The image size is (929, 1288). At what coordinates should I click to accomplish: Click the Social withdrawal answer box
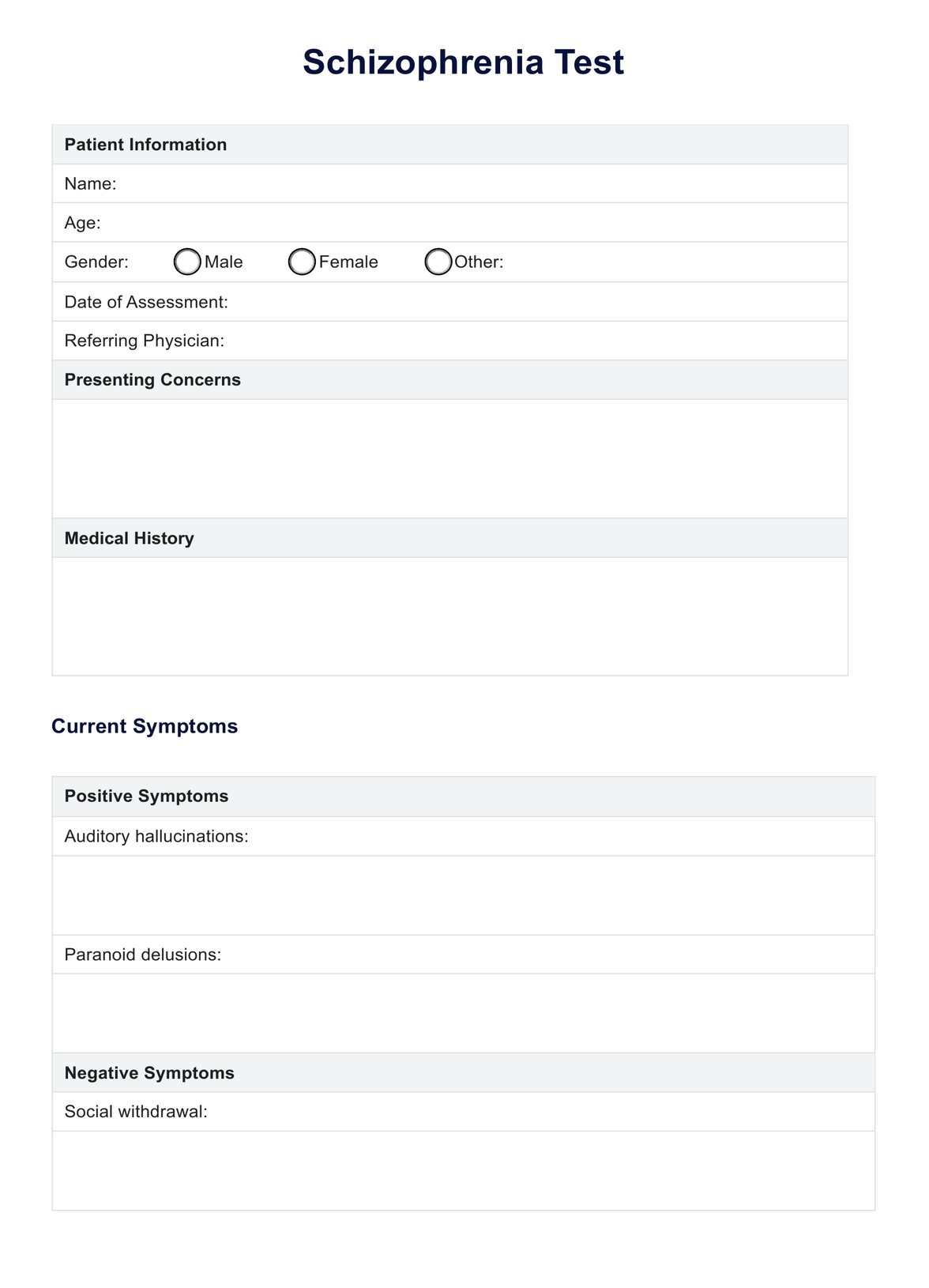tap(463, 1169)
